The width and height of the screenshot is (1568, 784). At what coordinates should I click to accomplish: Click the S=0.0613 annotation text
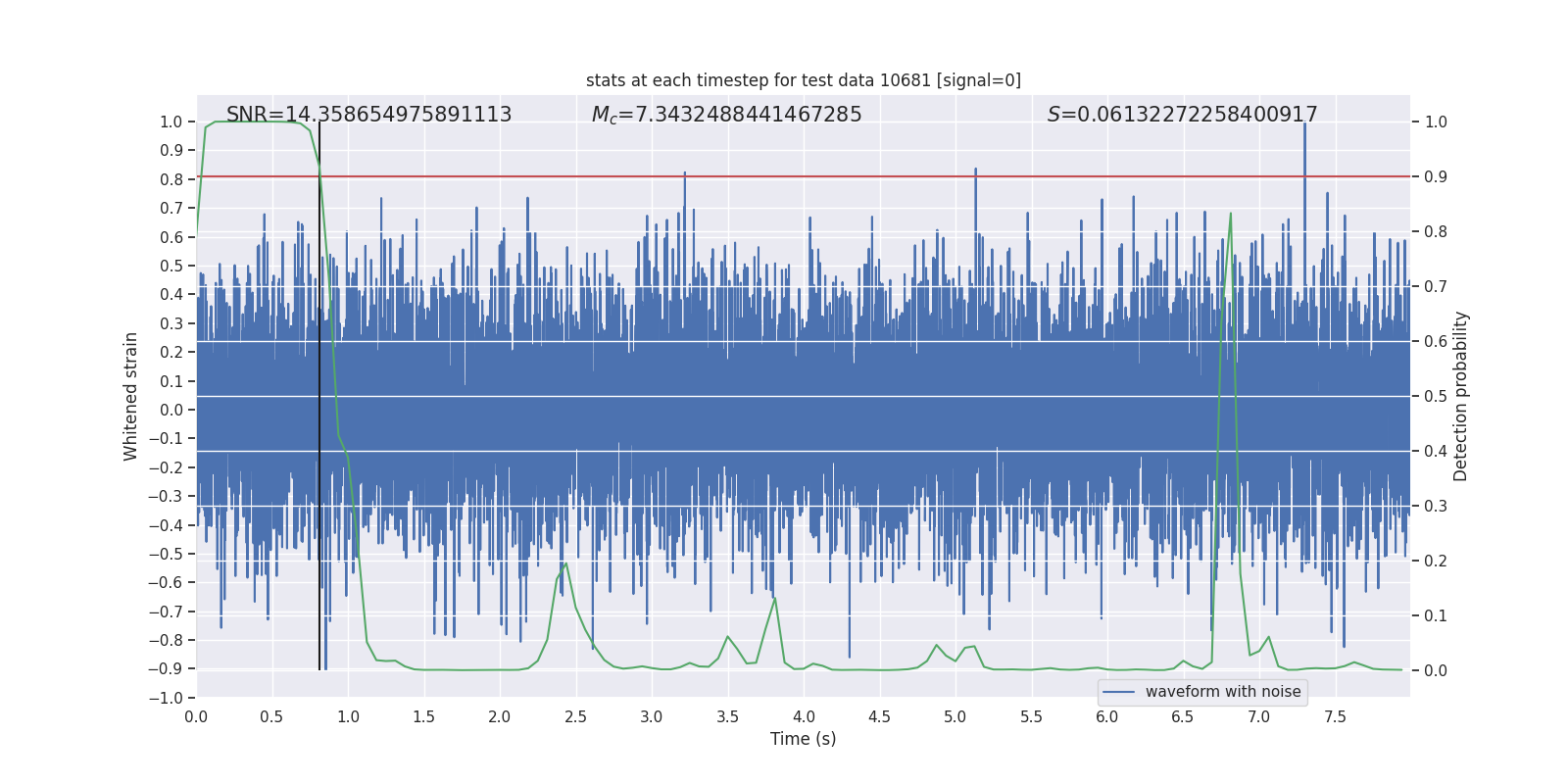pos(1182,115)
